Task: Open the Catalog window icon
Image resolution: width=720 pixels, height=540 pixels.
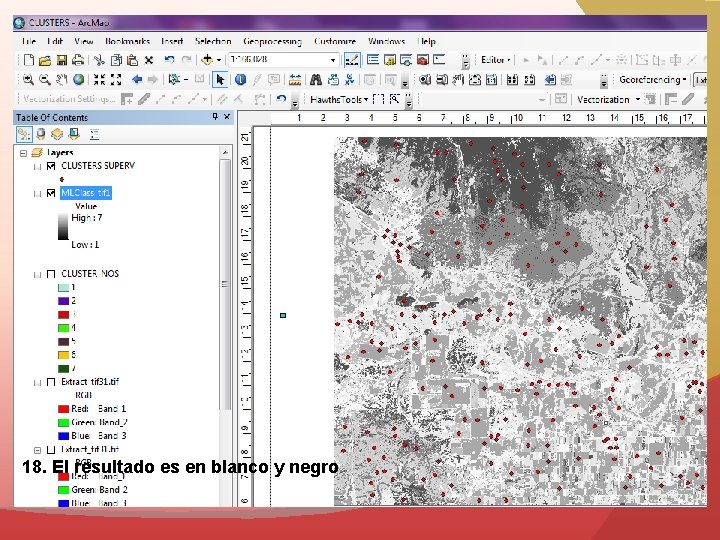Action: 390,60
